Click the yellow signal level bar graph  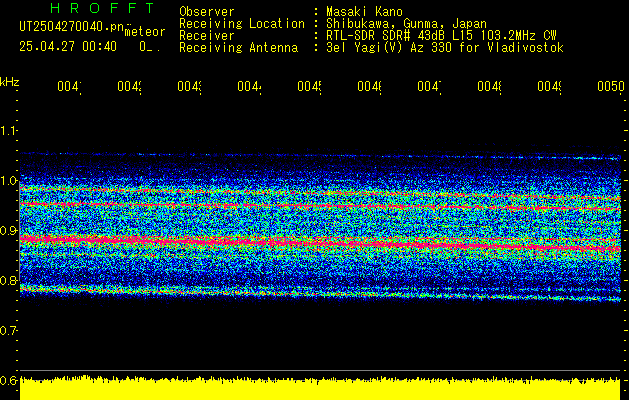pyautogui.click(x=320, y=388)
